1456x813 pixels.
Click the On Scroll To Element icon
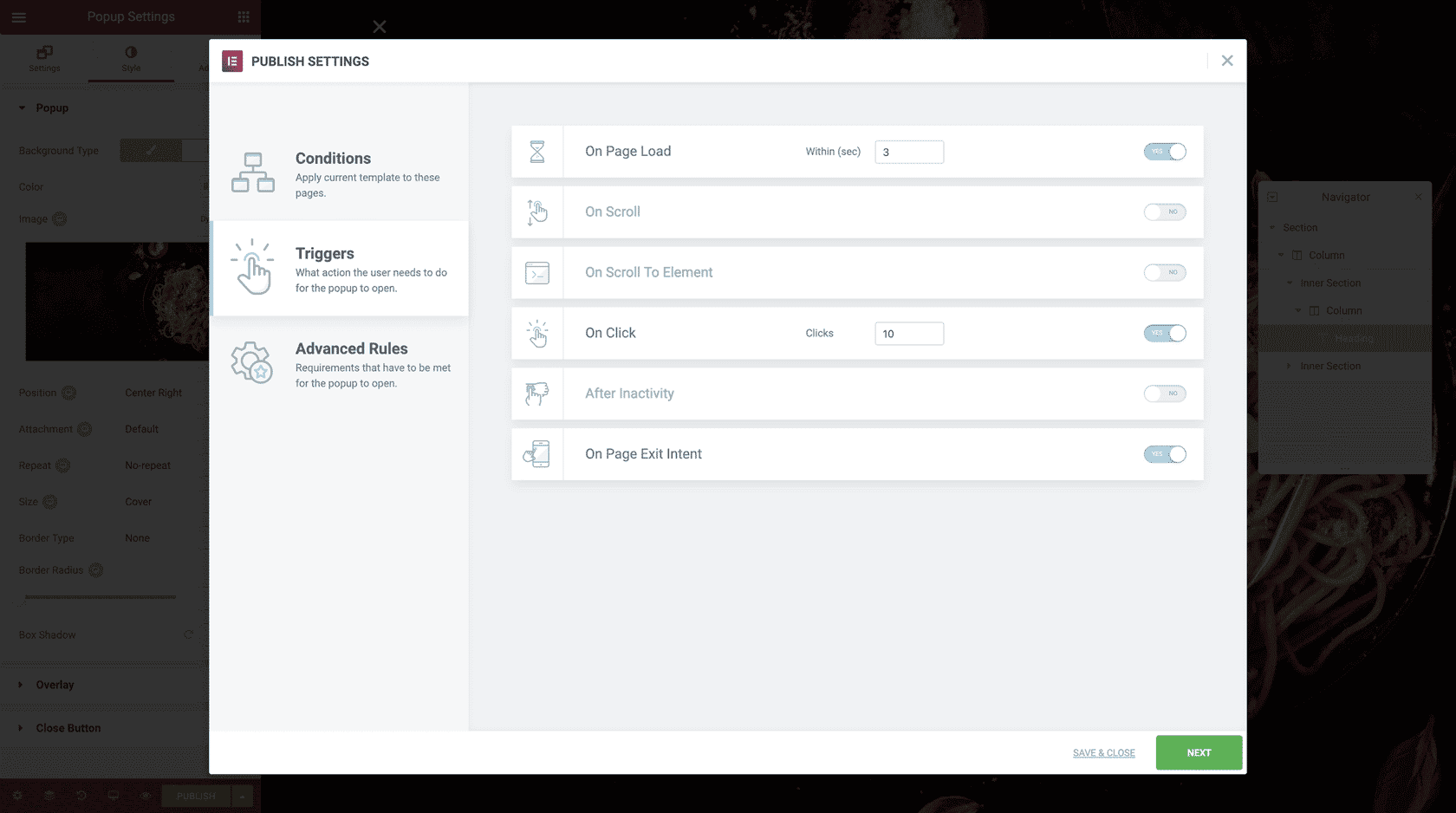tap(537, 273)
